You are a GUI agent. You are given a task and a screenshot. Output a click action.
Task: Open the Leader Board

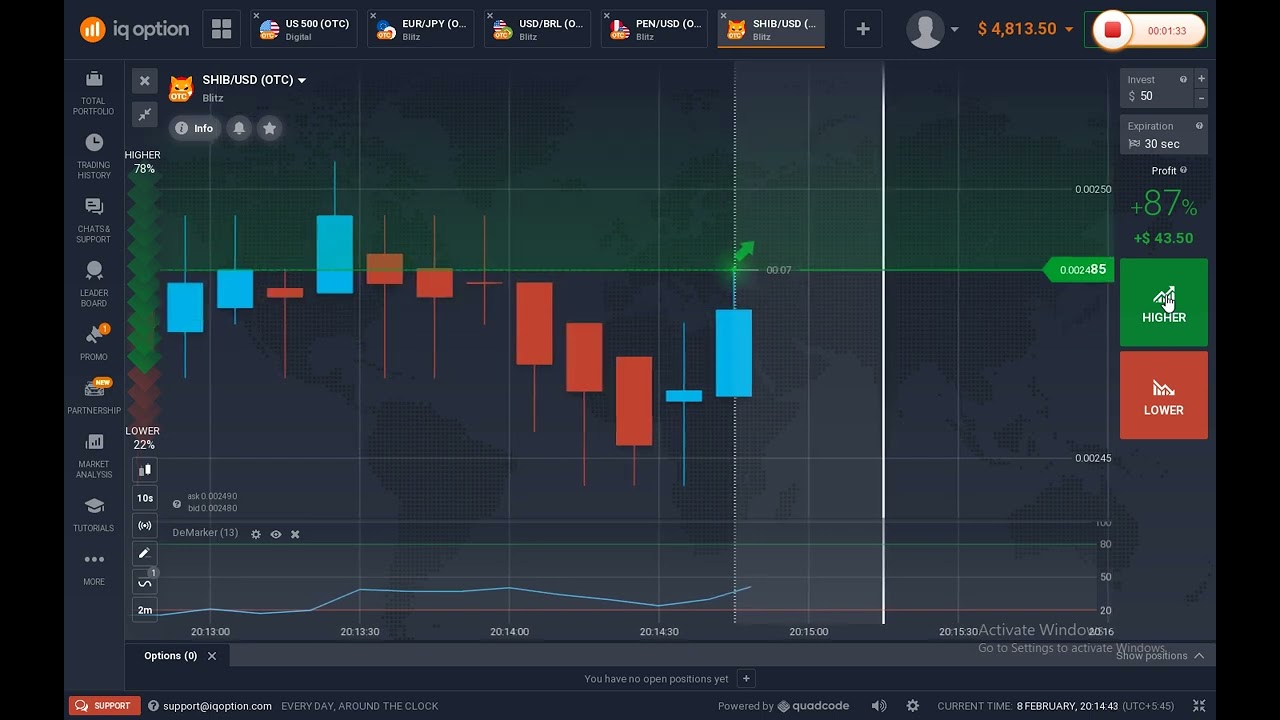pos(94,284)
